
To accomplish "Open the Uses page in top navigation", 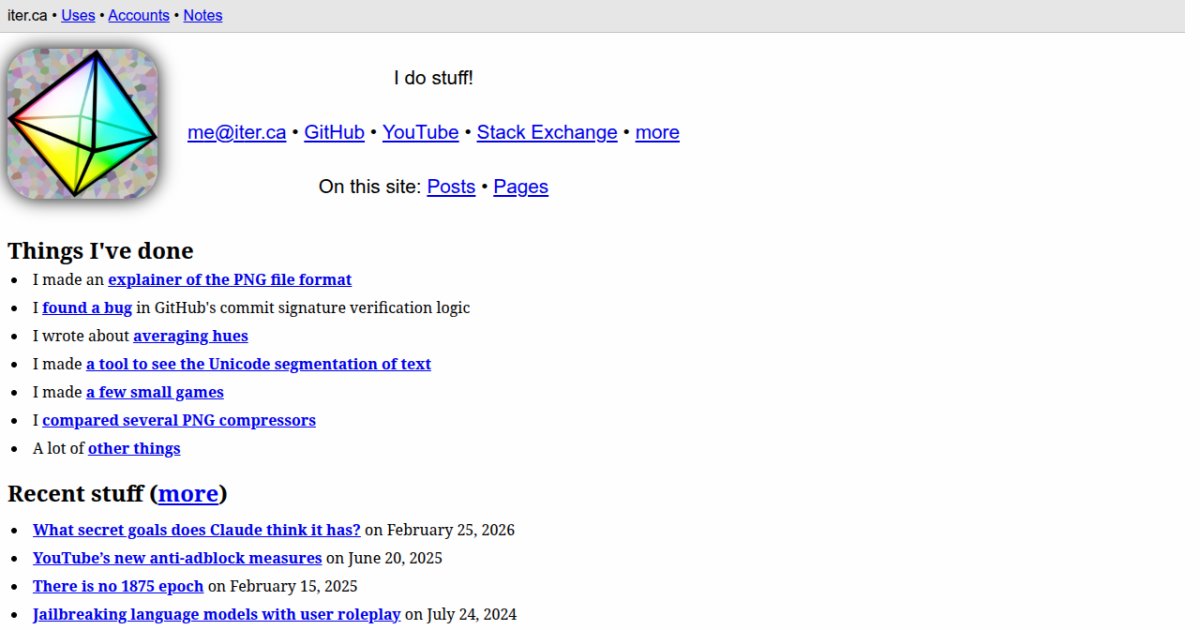I will [x=78, y=16].
